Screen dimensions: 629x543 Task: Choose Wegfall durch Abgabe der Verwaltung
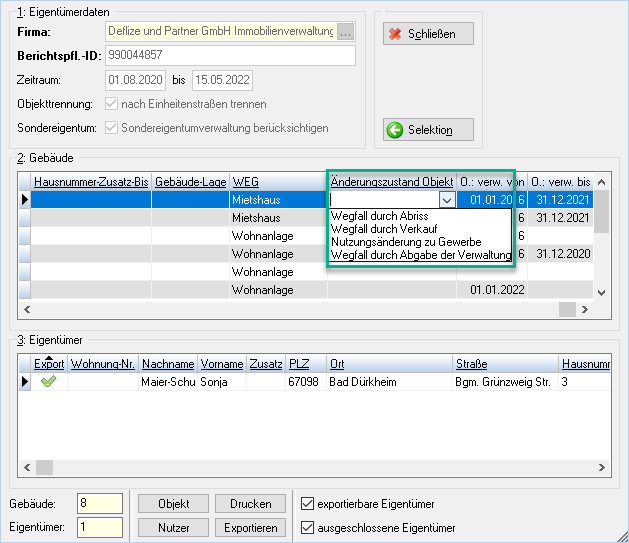tap(420, 255)
